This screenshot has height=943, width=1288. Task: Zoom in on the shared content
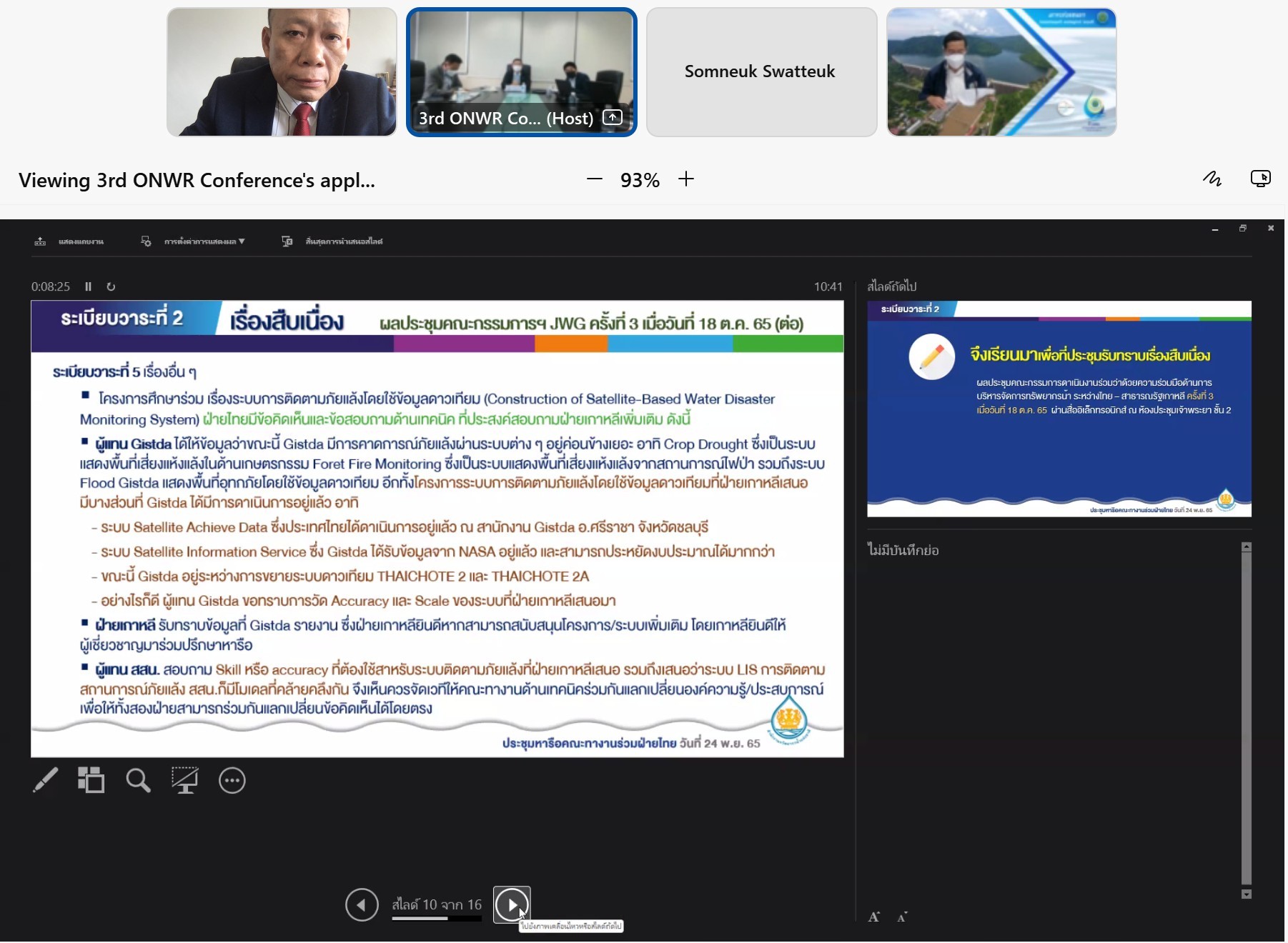[x=686, y=179]
